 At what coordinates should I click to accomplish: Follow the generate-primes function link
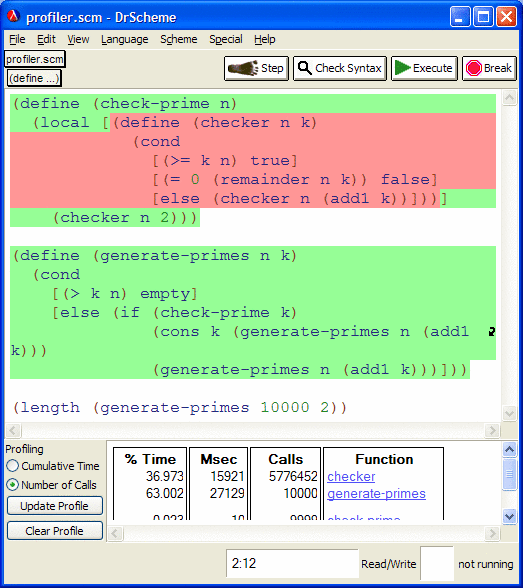click(376, 494)
